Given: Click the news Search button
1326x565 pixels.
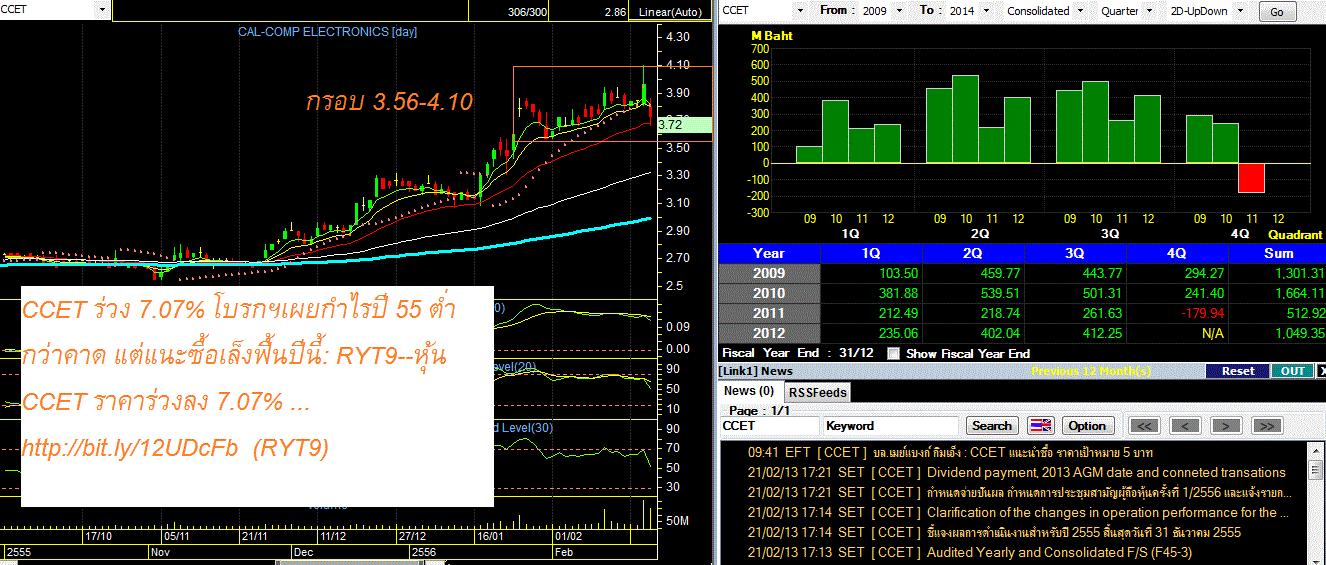Looking at the screenshot, I should pyautogui.click(x=992, y=426).
